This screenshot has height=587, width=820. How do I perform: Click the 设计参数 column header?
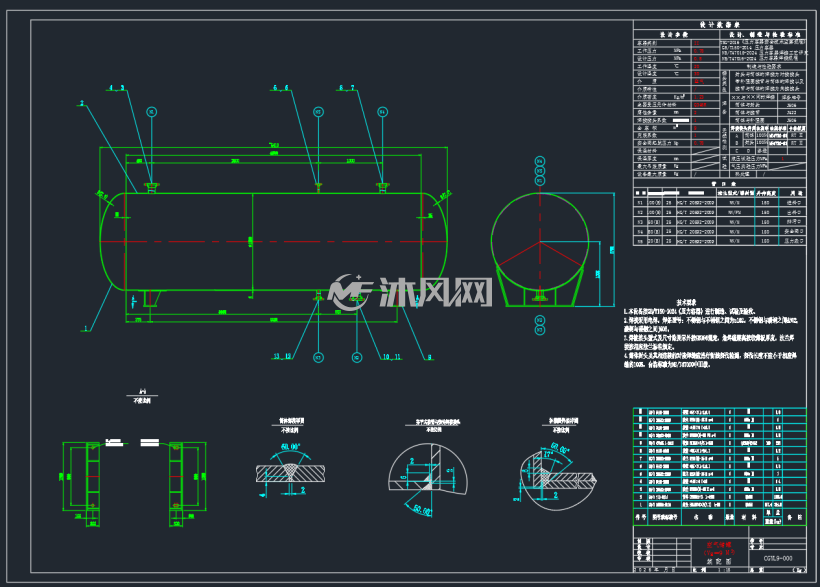coord(674,35)
